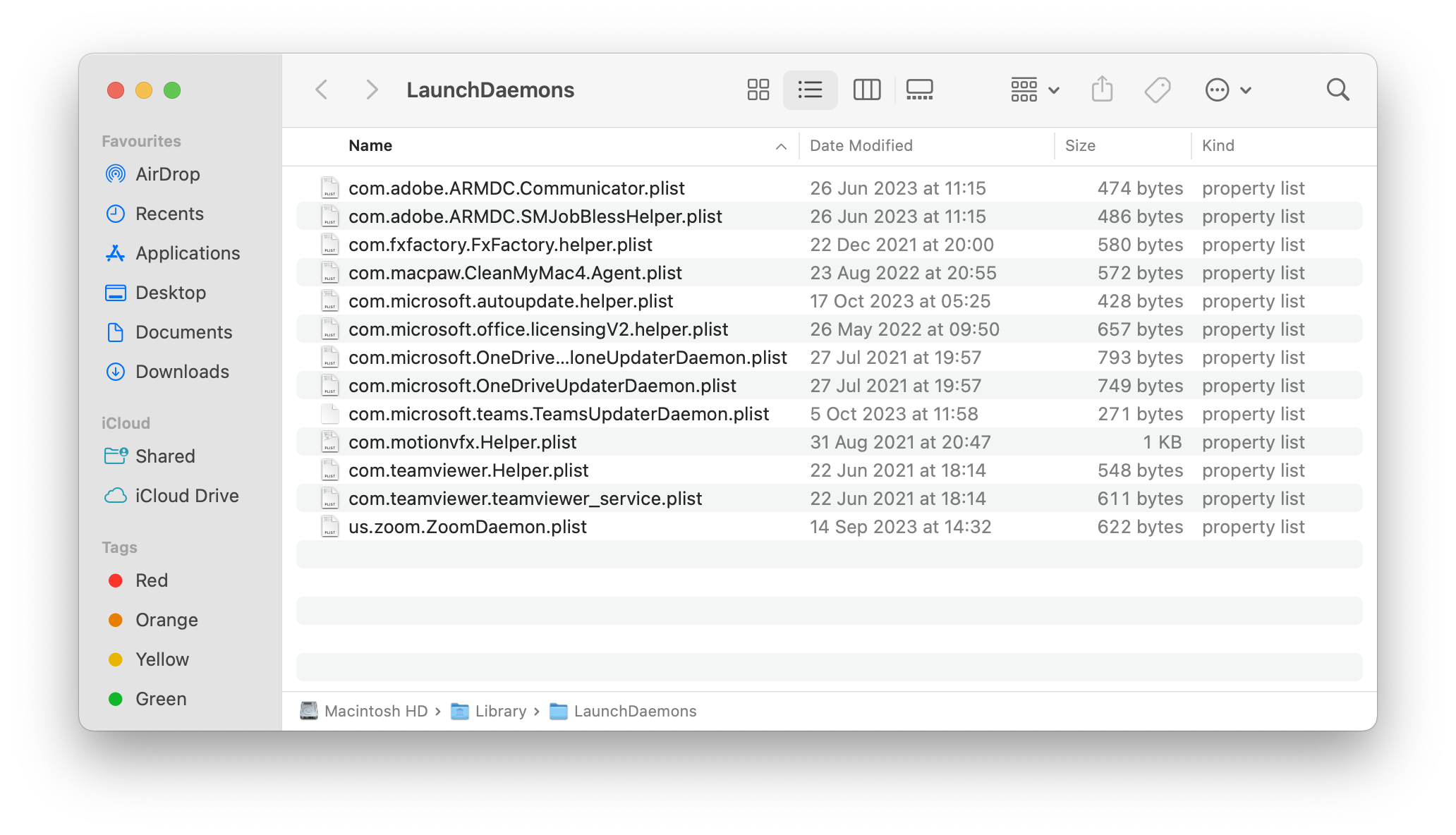This screenshot has height=835, width=1456.
Task: Select the Orange tag color dot
Action: tap(116, 620)
